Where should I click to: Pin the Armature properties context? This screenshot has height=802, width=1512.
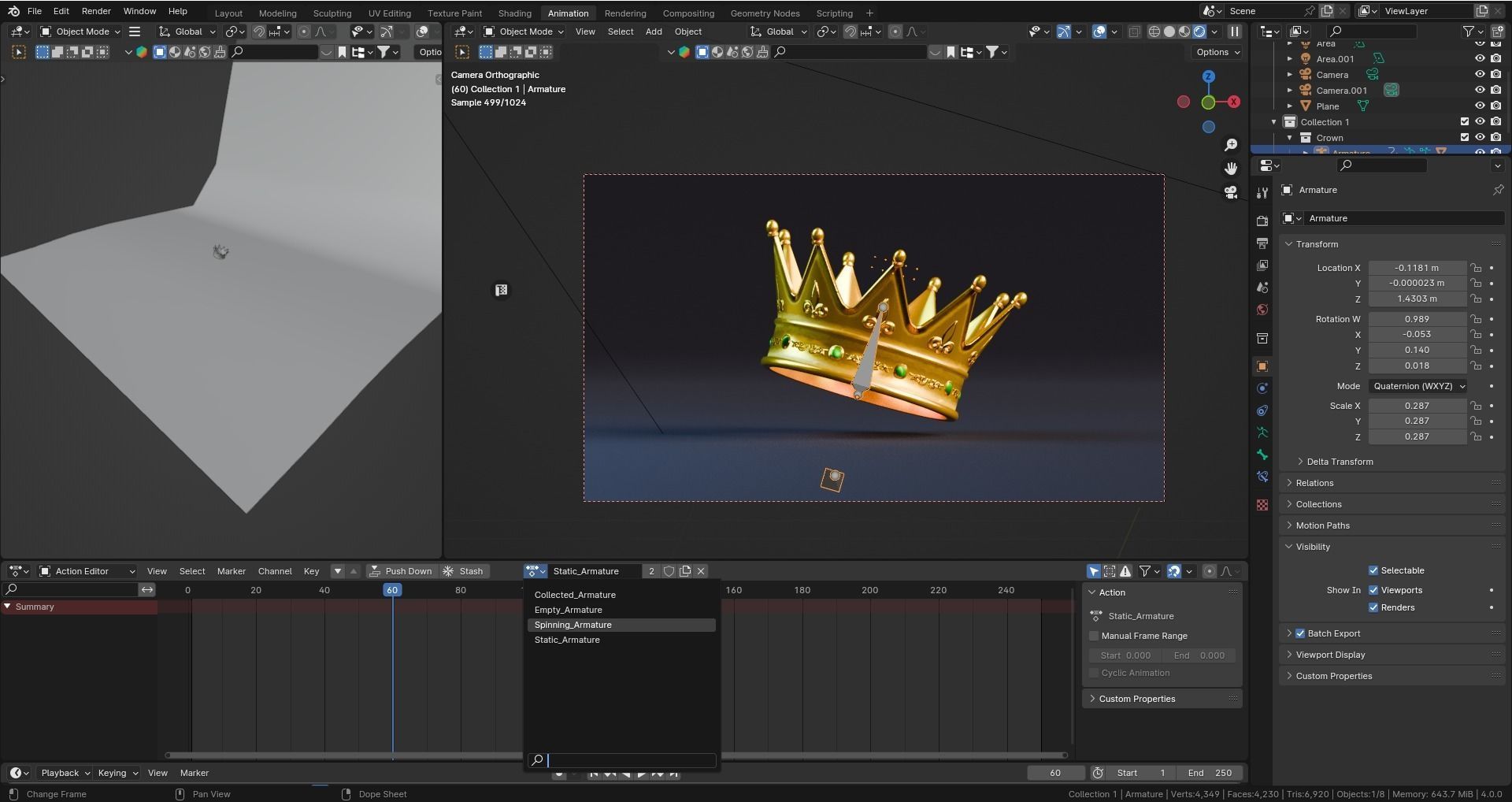coord(1498,190)
